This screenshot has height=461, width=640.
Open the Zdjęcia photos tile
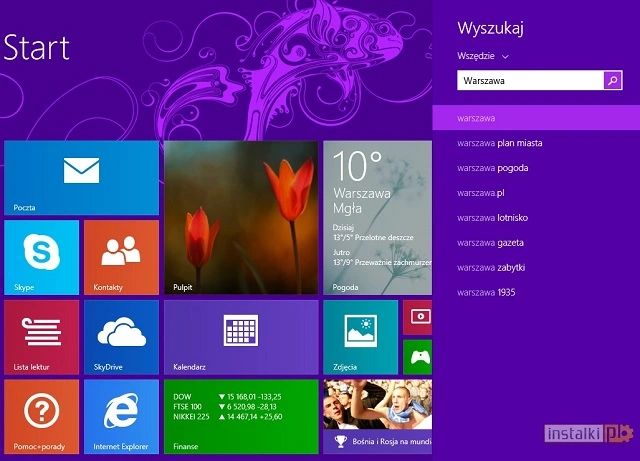[x=360, y=337]
